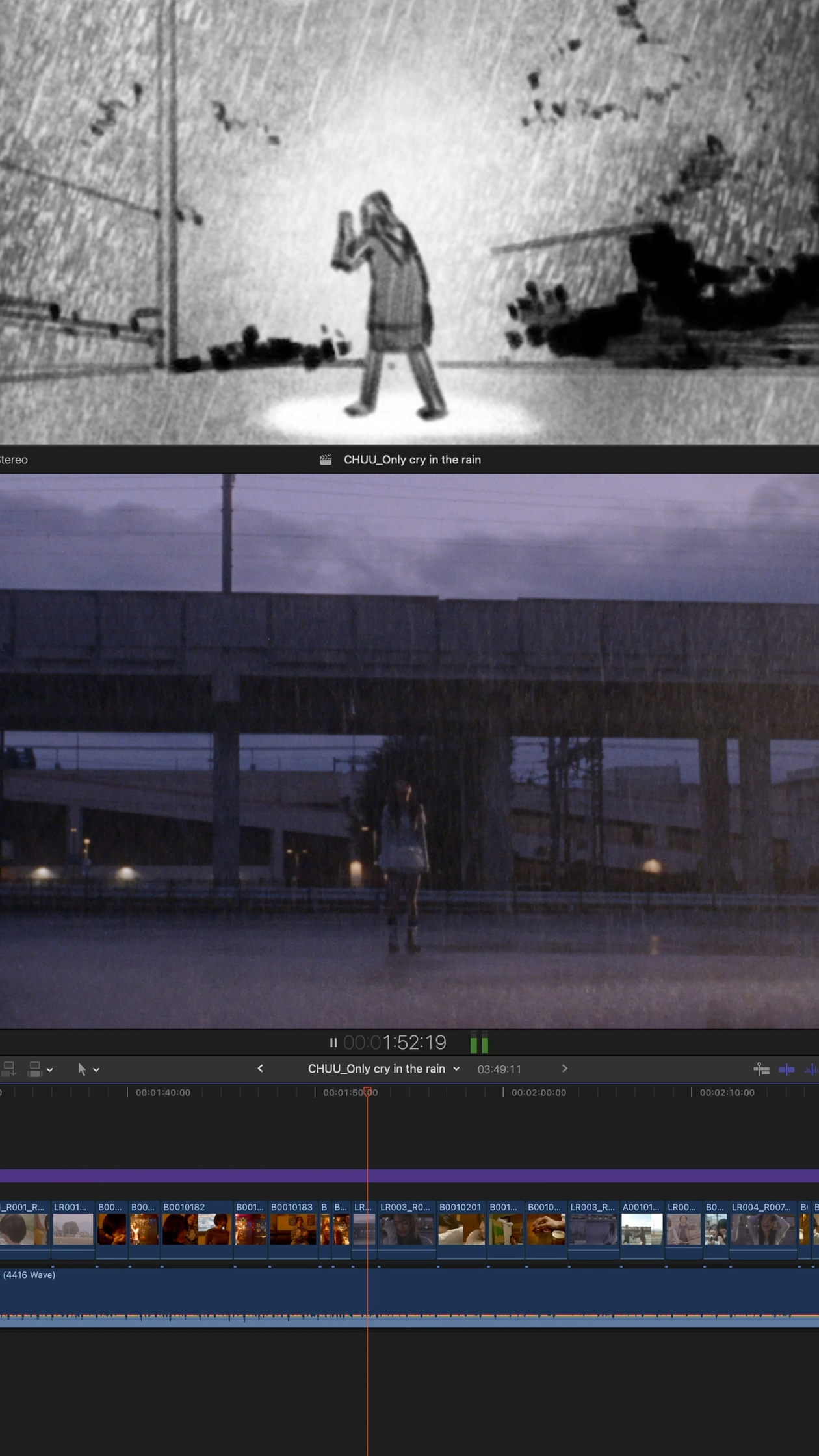Select the B0... clip before LR004_R007
This screenshot has height=1456, width=819.
(716, 1230)
